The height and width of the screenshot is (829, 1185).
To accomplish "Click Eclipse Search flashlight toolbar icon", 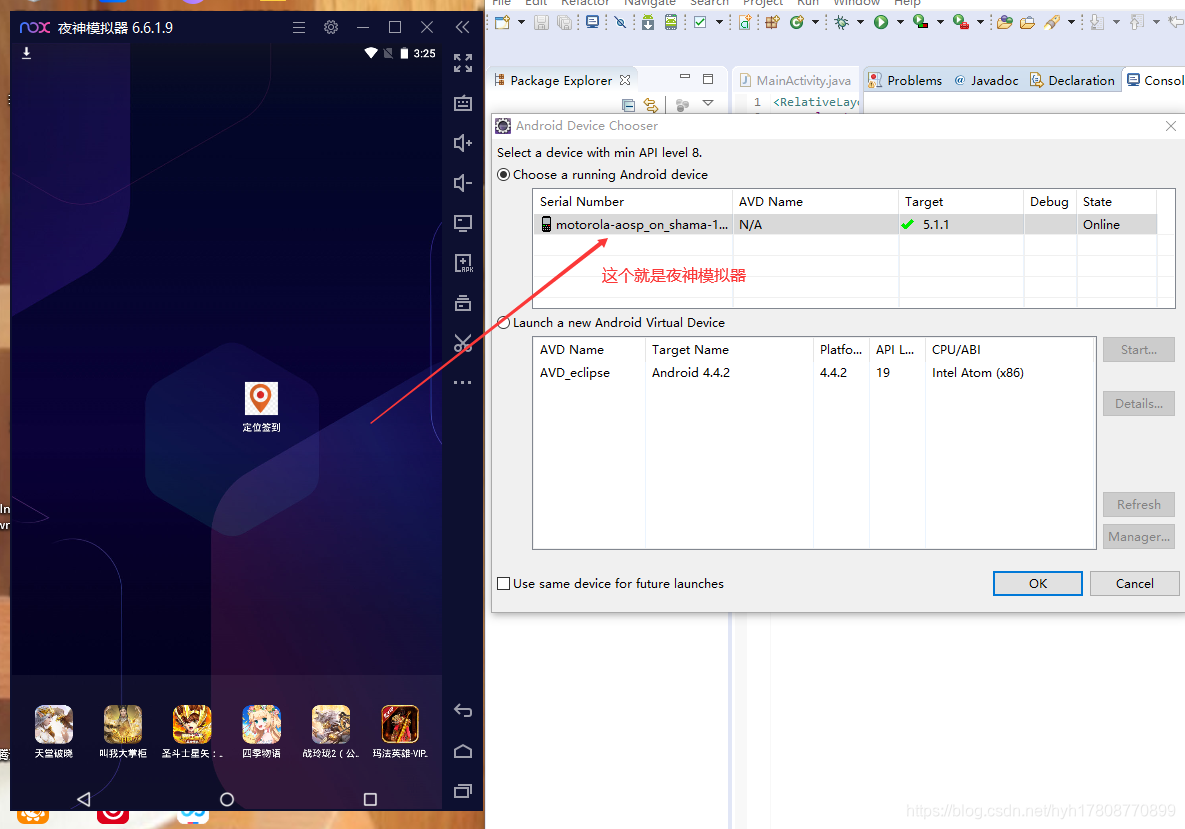I will pyautogui.click(x=1052, y=22).
